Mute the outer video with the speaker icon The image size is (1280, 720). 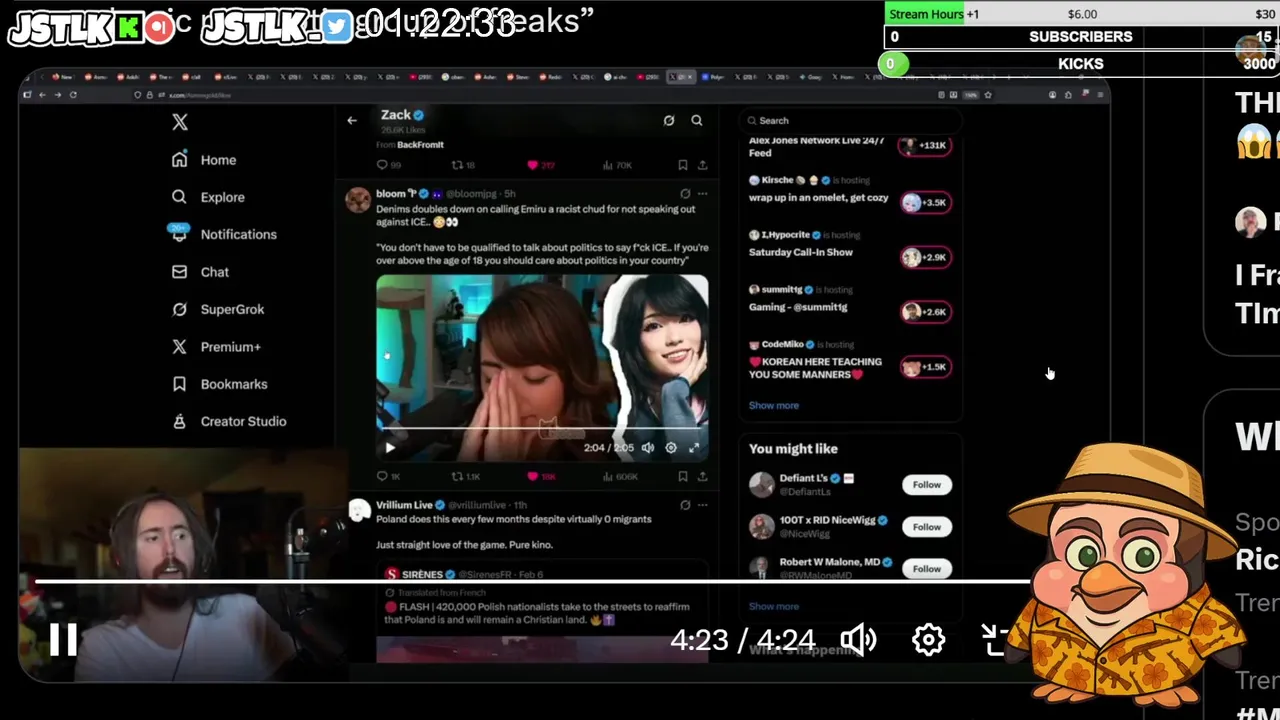(858, 640)
